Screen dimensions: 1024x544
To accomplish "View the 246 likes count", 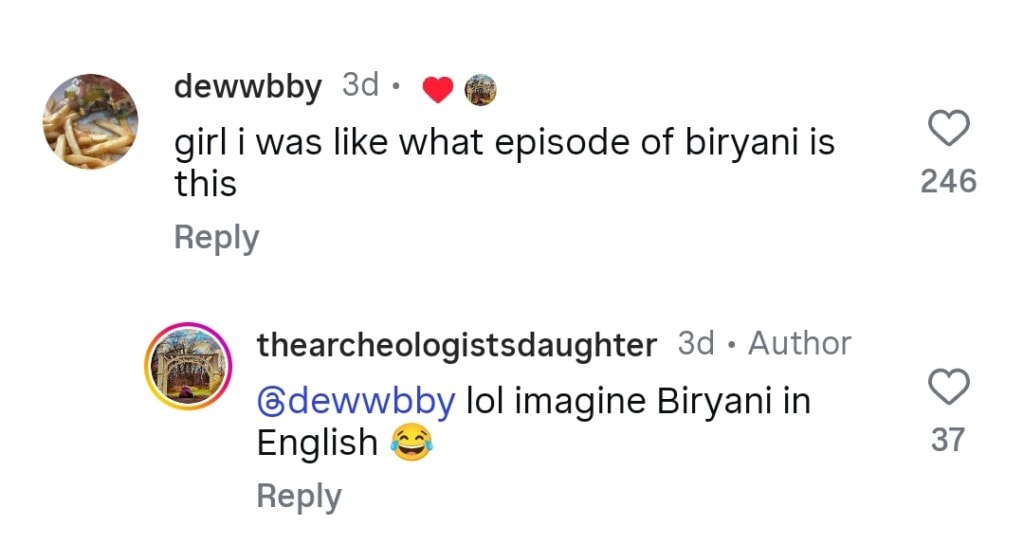I will [x=949, y=181].
